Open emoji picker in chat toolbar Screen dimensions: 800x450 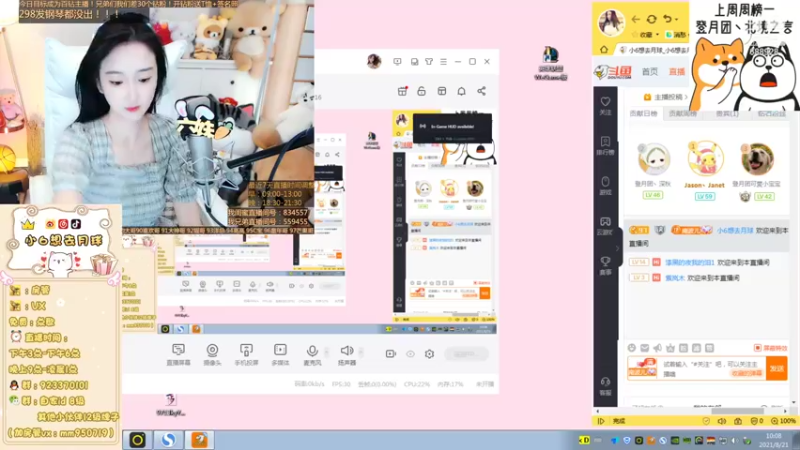pos(632,348)
